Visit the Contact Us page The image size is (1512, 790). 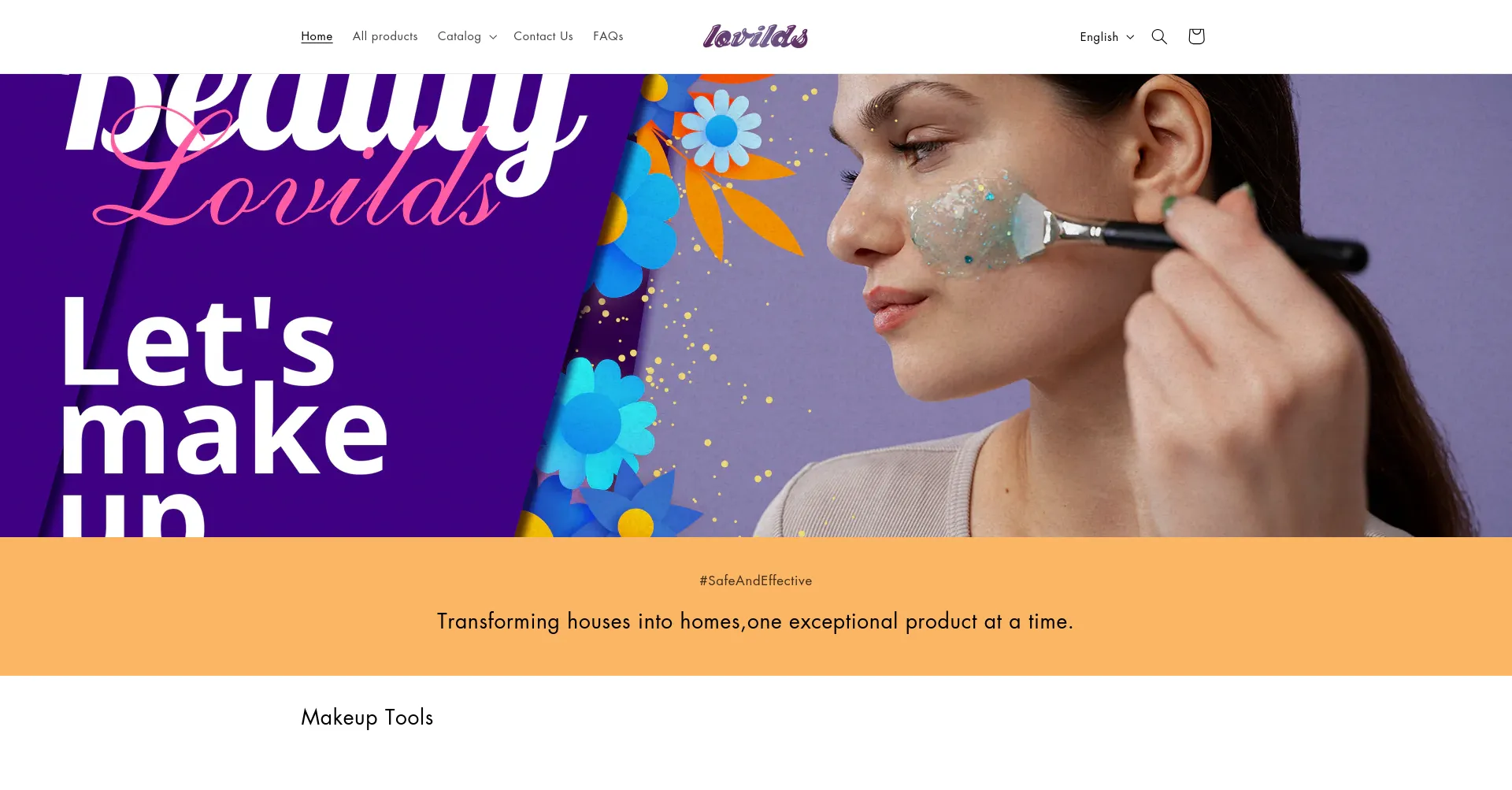tap(543, 36)
